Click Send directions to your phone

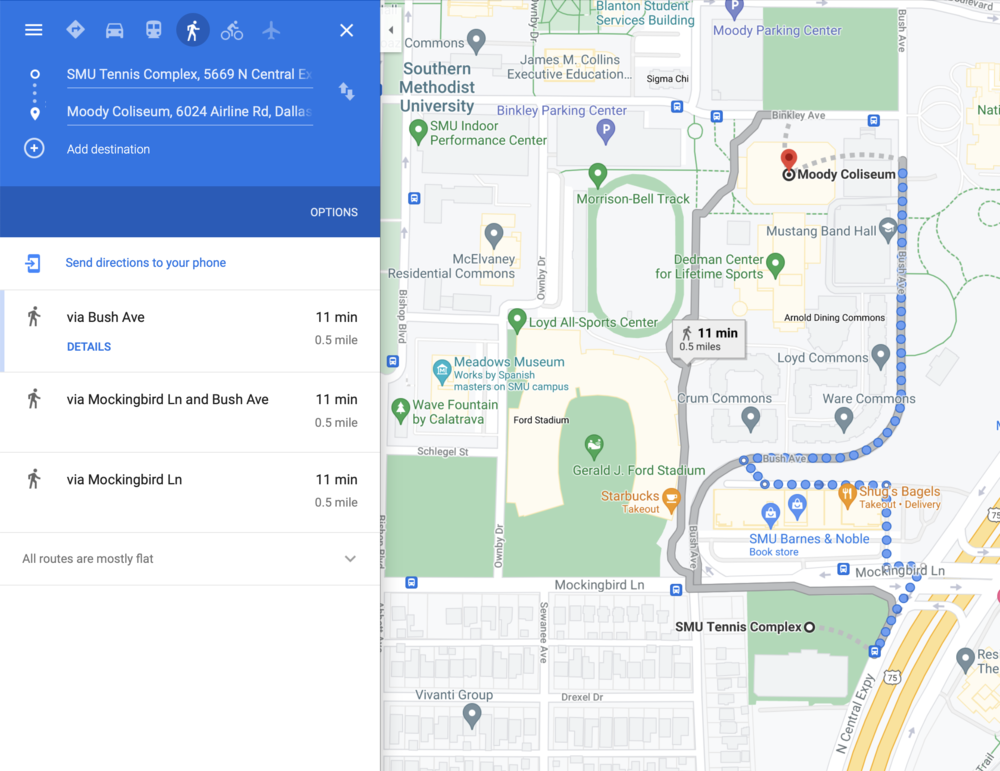click(x=145, y=263)
